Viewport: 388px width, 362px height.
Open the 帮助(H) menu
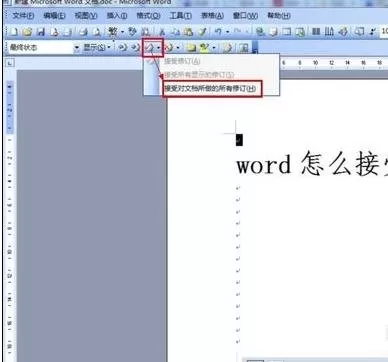(x=279, y=16)
